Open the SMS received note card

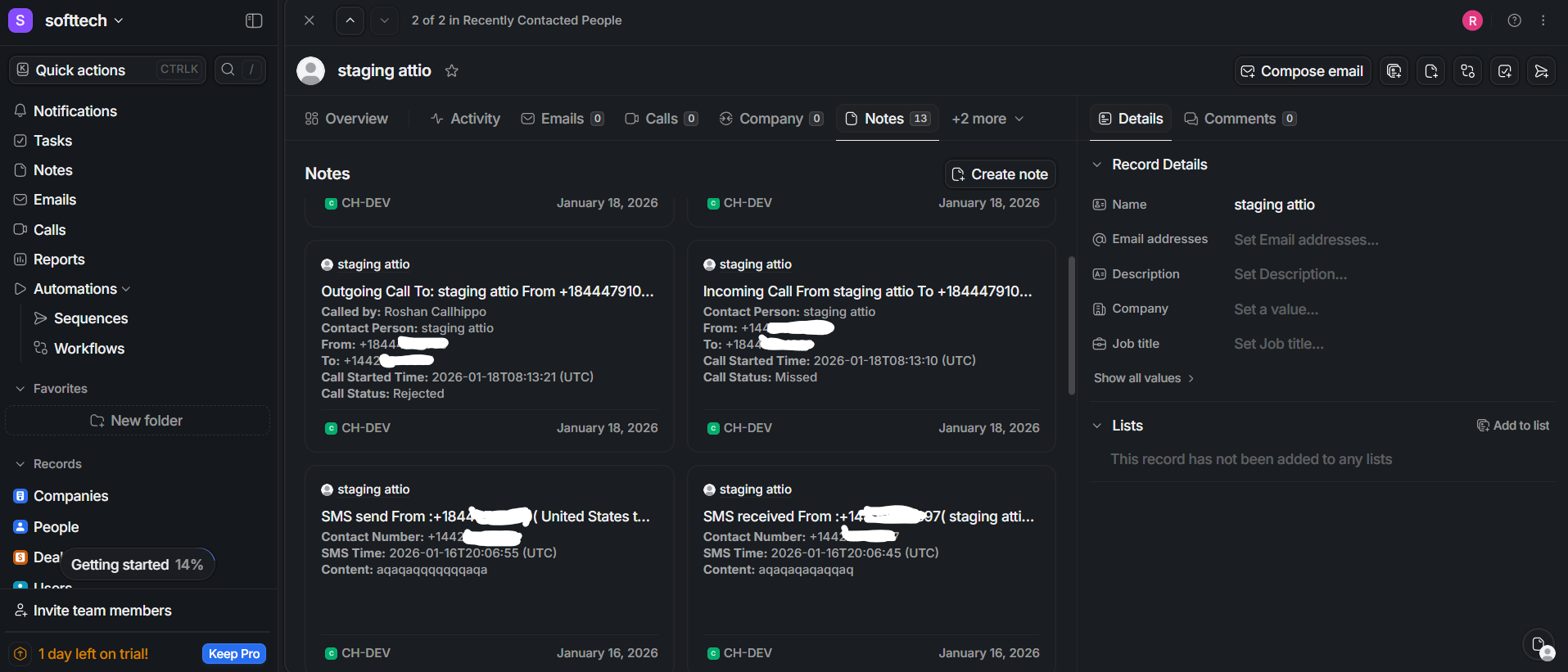(x=871, y=571)
